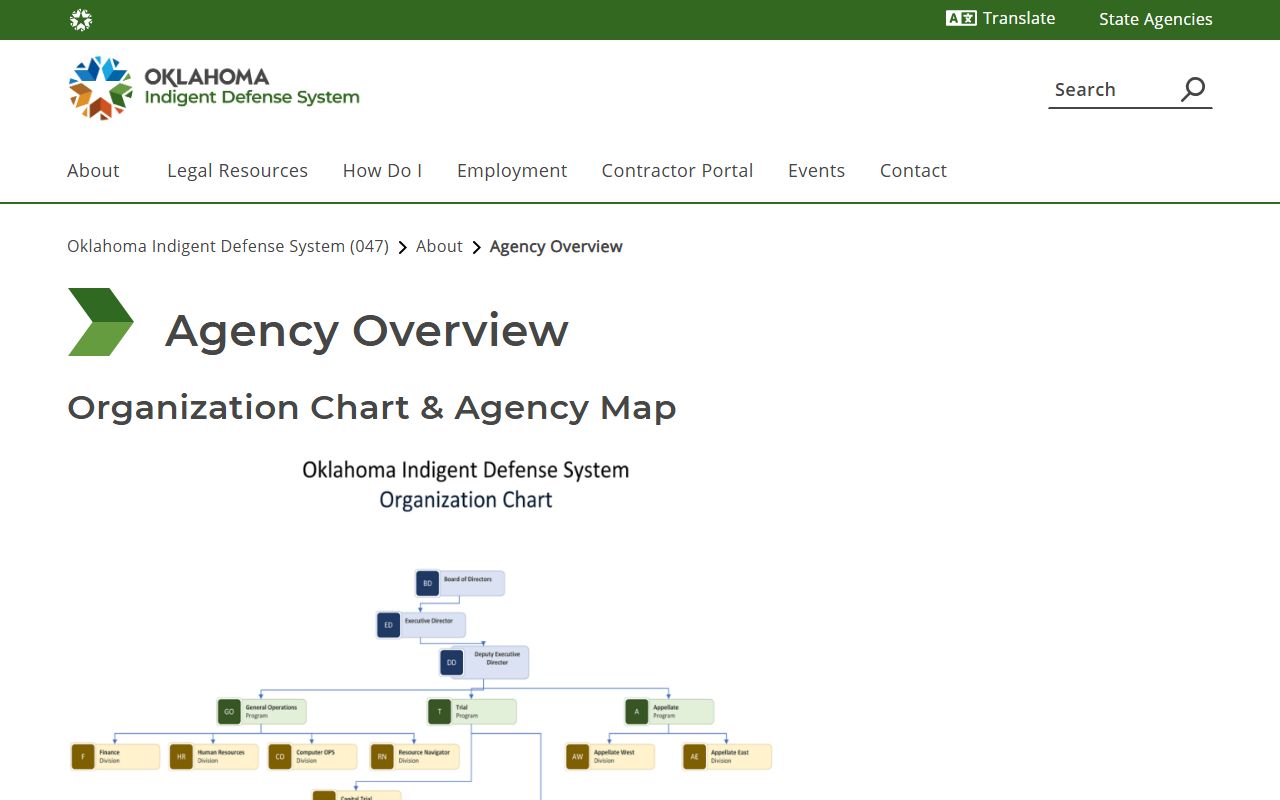Click the organization chart title text
Screen dimensions: 1280x800
(466, 485)
